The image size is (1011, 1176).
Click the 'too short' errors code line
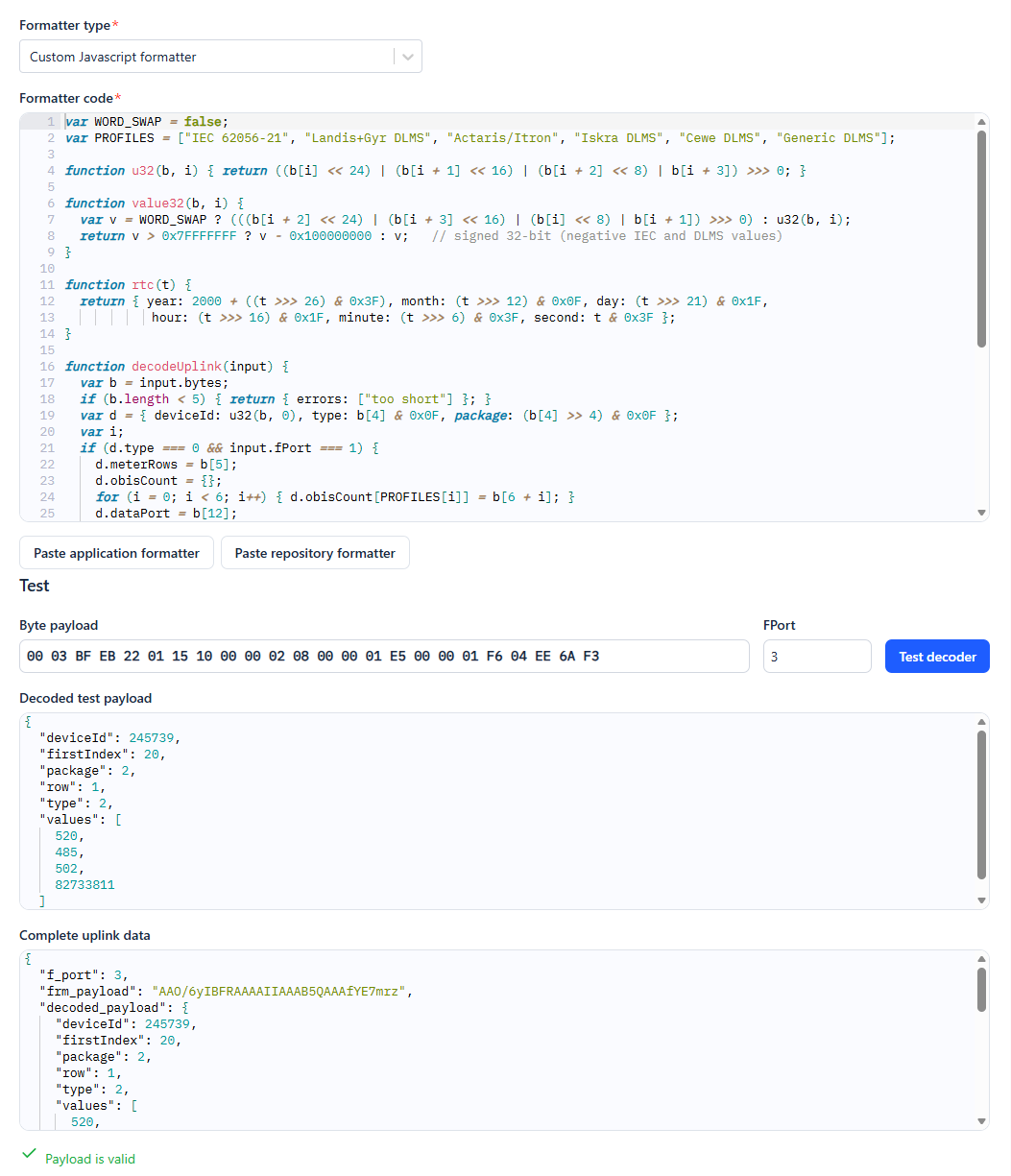[x=286, y=399]
